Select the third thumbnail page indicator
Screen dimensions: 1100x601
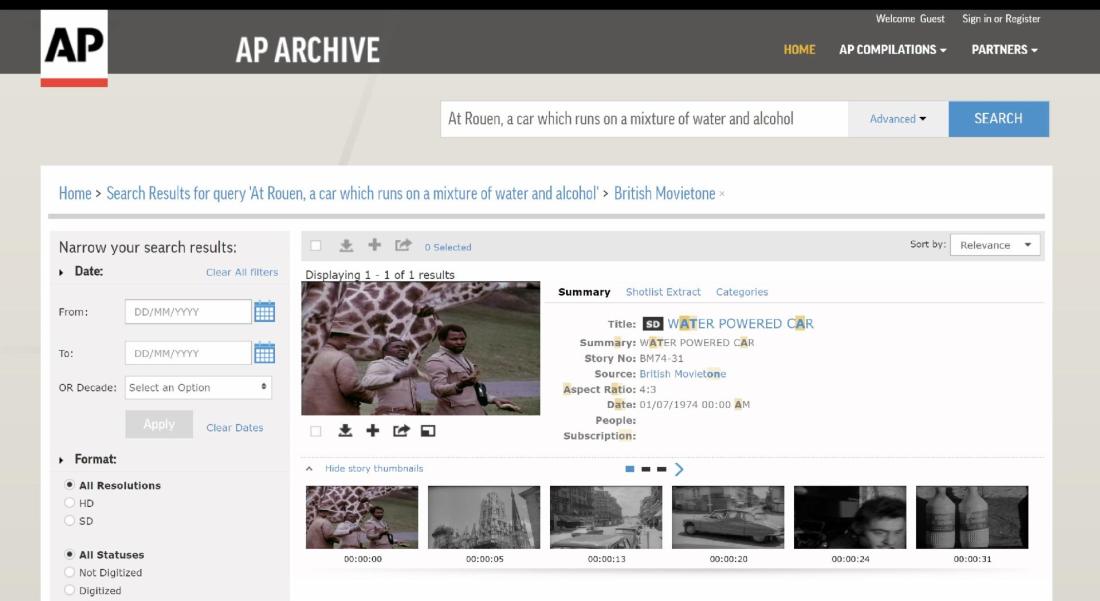pos(661,469)
